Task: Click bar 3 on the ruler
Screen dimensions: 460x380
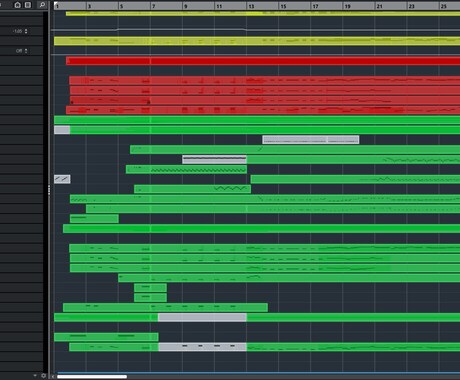Action: pos(89,6)
